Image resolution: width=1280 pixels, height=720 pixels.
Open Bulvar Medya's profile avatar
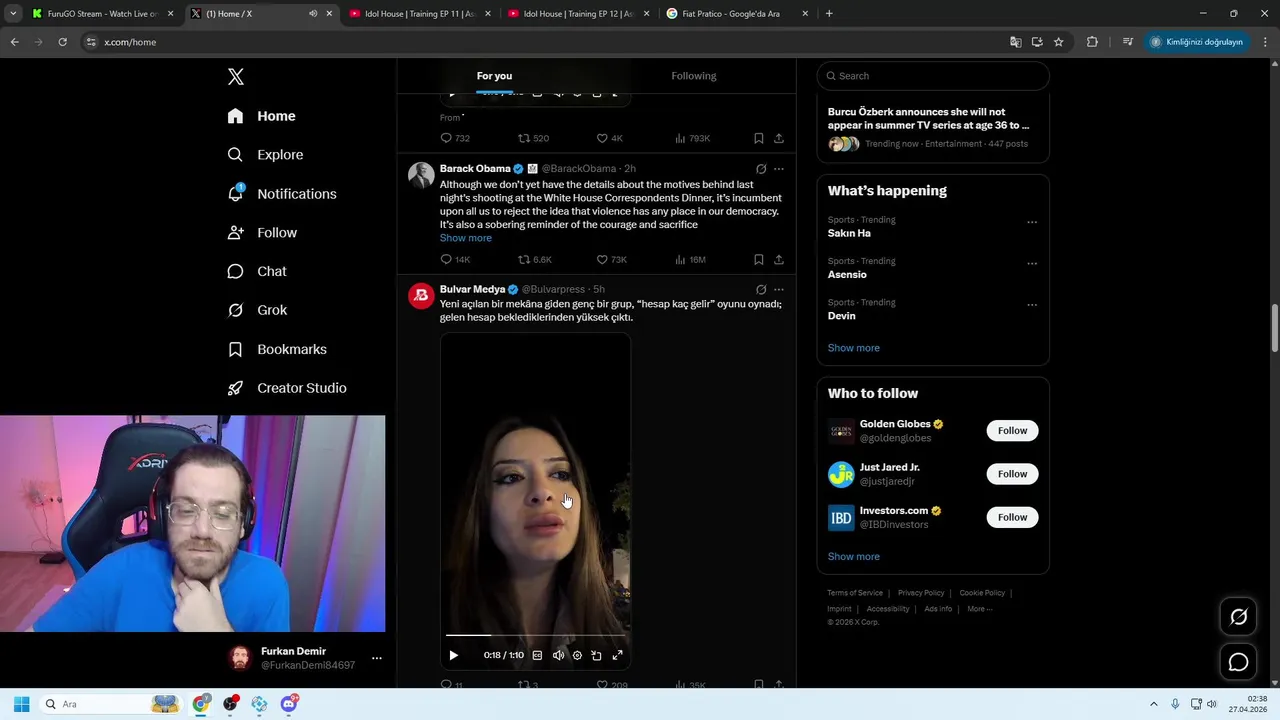[421, 295]
